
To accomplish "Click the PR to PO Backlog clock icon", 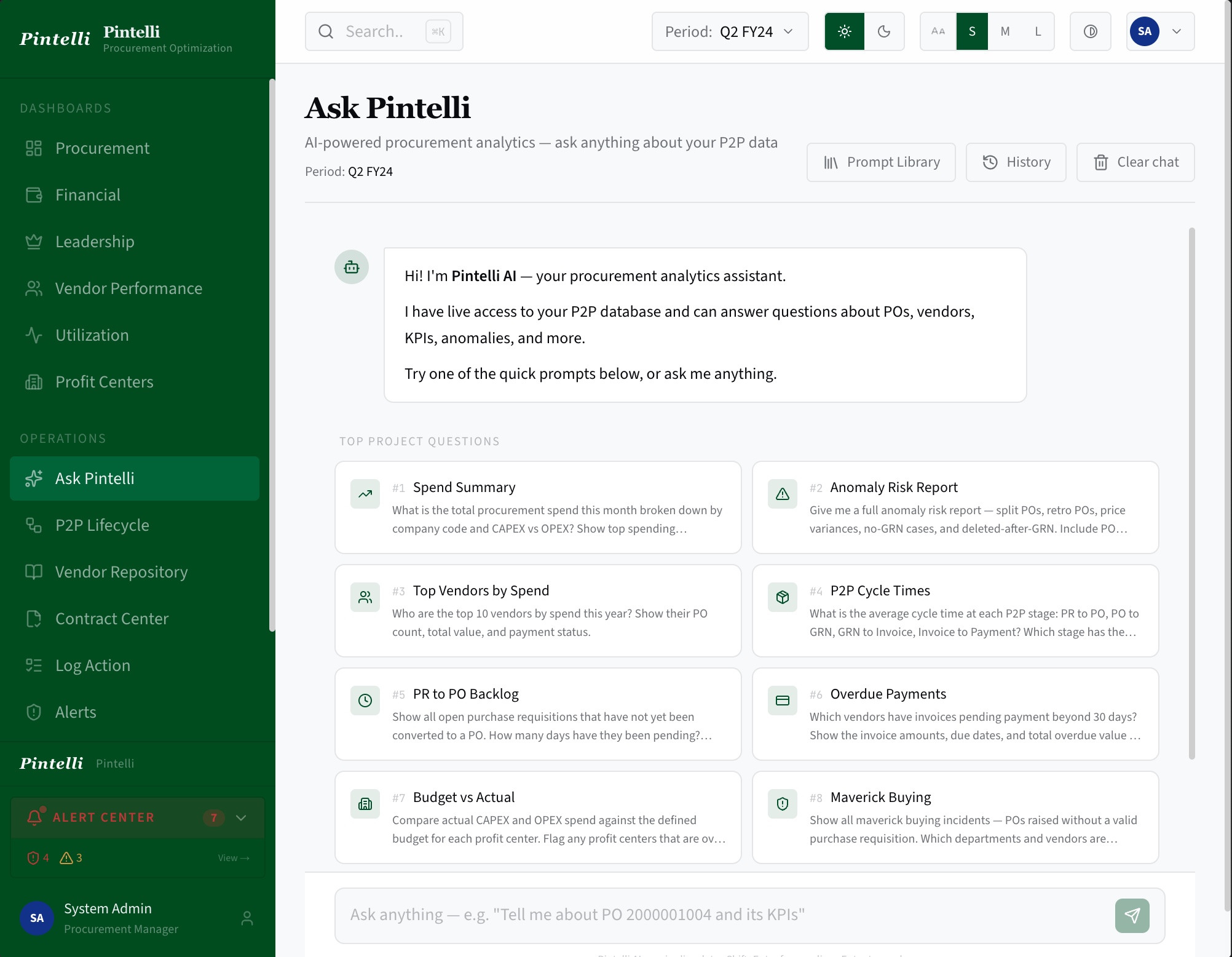I will click(365, 701).
